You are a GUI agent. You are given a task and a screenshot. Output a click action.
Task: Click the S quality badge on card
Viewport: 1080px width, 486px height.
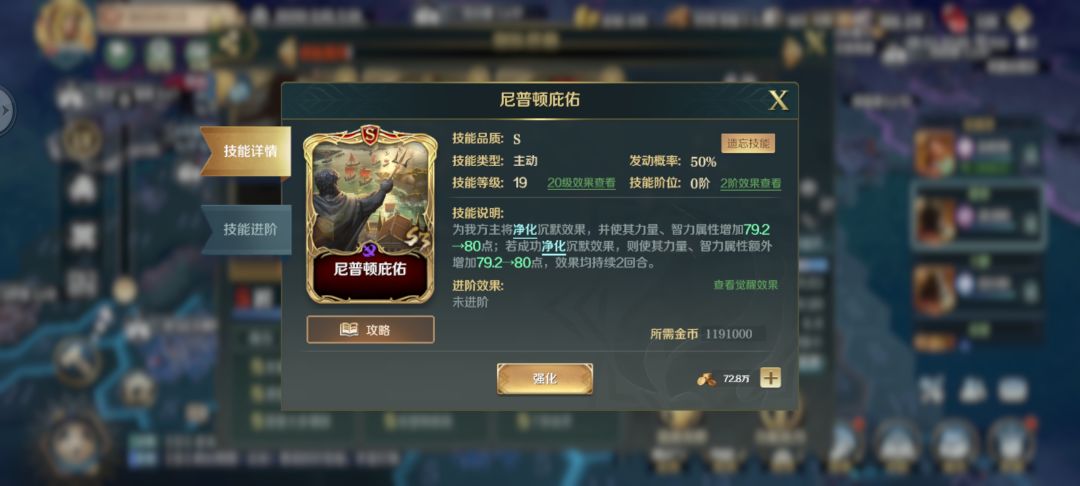pos(371,134)
